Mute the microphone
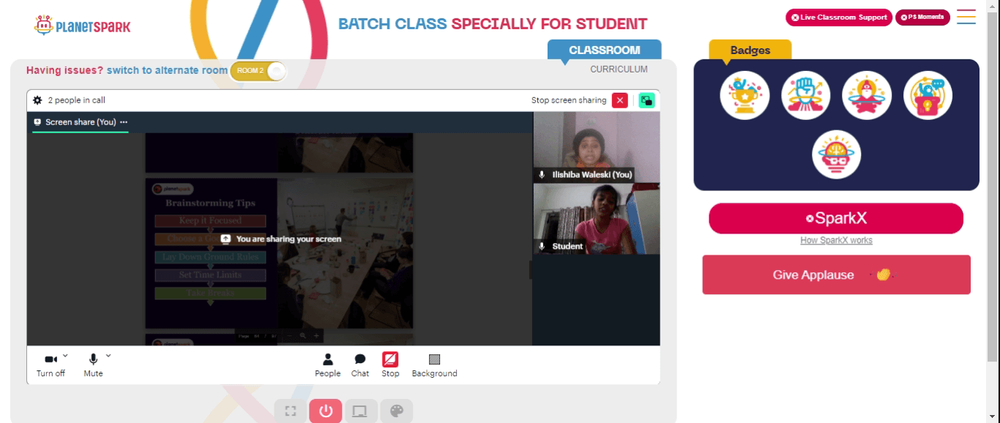The width and height of the screenshot is (1000, 423). click(93, 366)
